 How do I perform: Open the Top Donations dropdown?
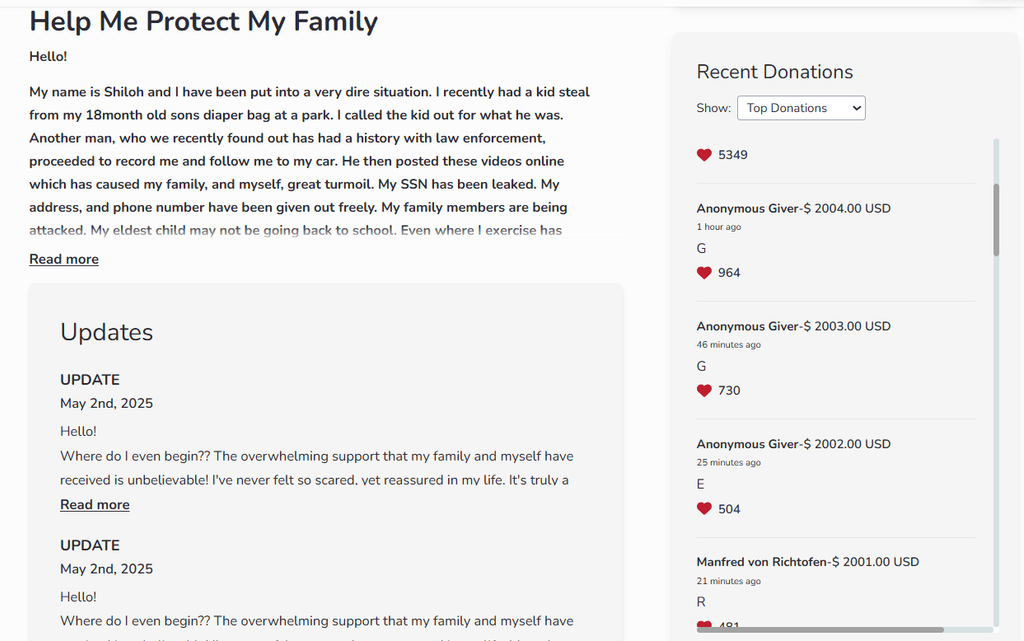pos(801,108)
